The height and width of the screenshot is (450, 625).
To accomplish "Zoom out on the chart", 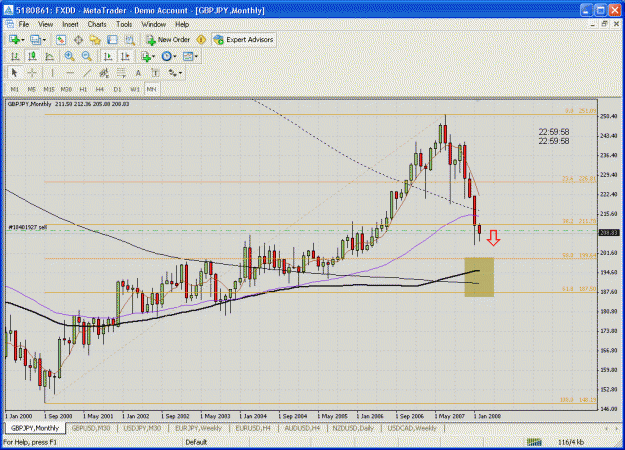I will coord(86,56).
